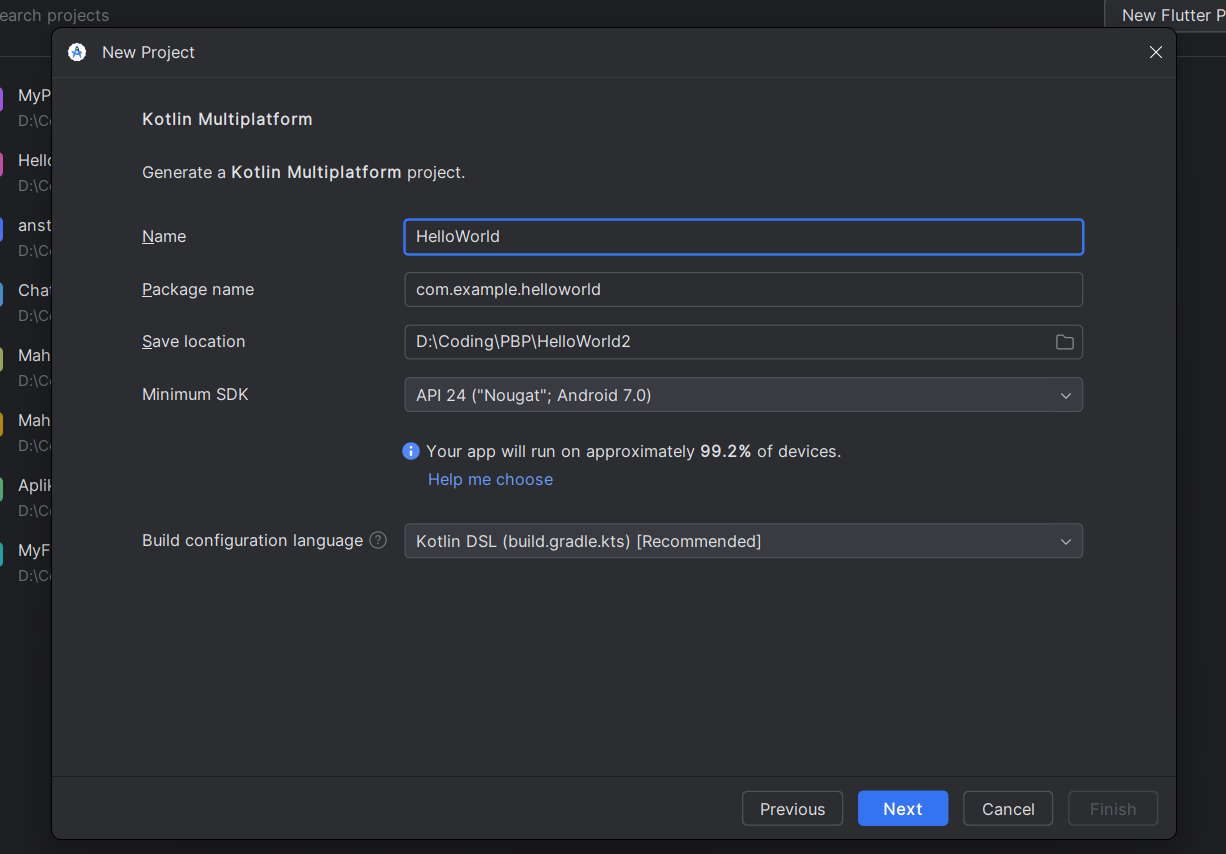Click the New Flutter Project button
The width and height of the screenshot is (1226, 854).
coord(1166,15)
